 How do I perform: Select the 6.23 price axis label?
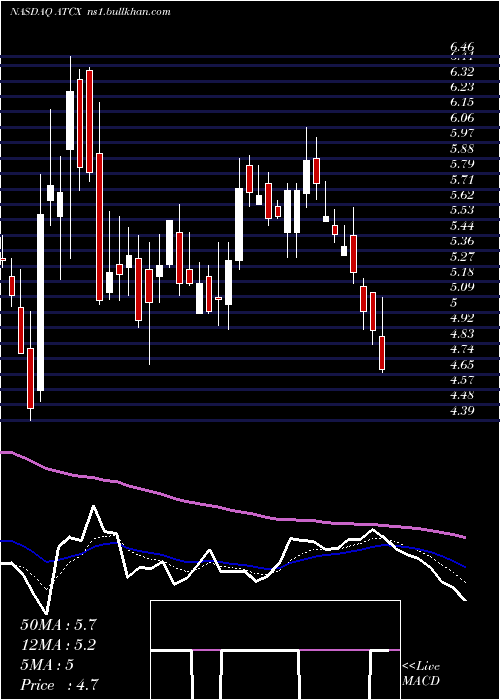click(x=462, y=87)
